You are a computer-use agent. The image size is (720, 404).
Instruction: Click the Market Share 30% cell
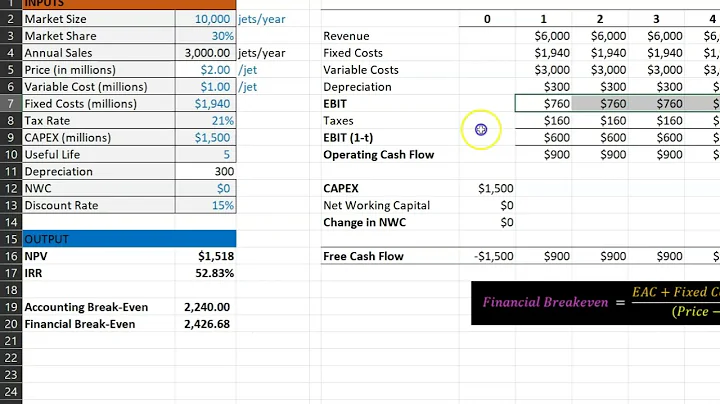pos(206,36)
